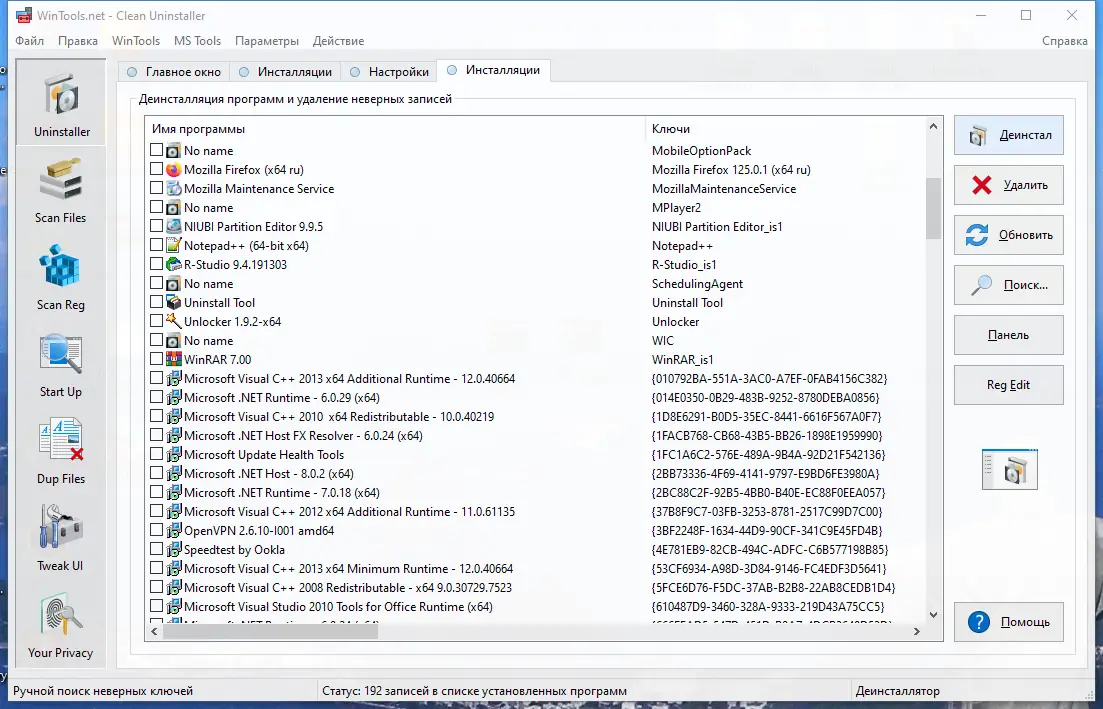Click the horizontal scrollbar right arrow

pos(917,632)
